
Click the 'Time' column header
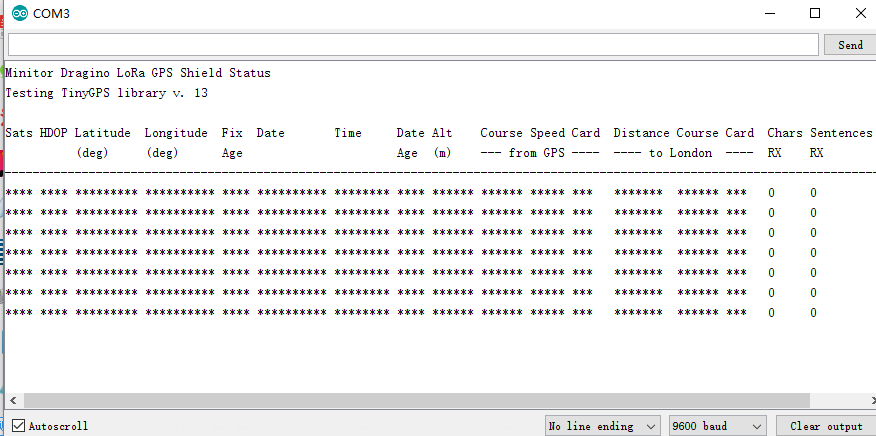[348, 133]
